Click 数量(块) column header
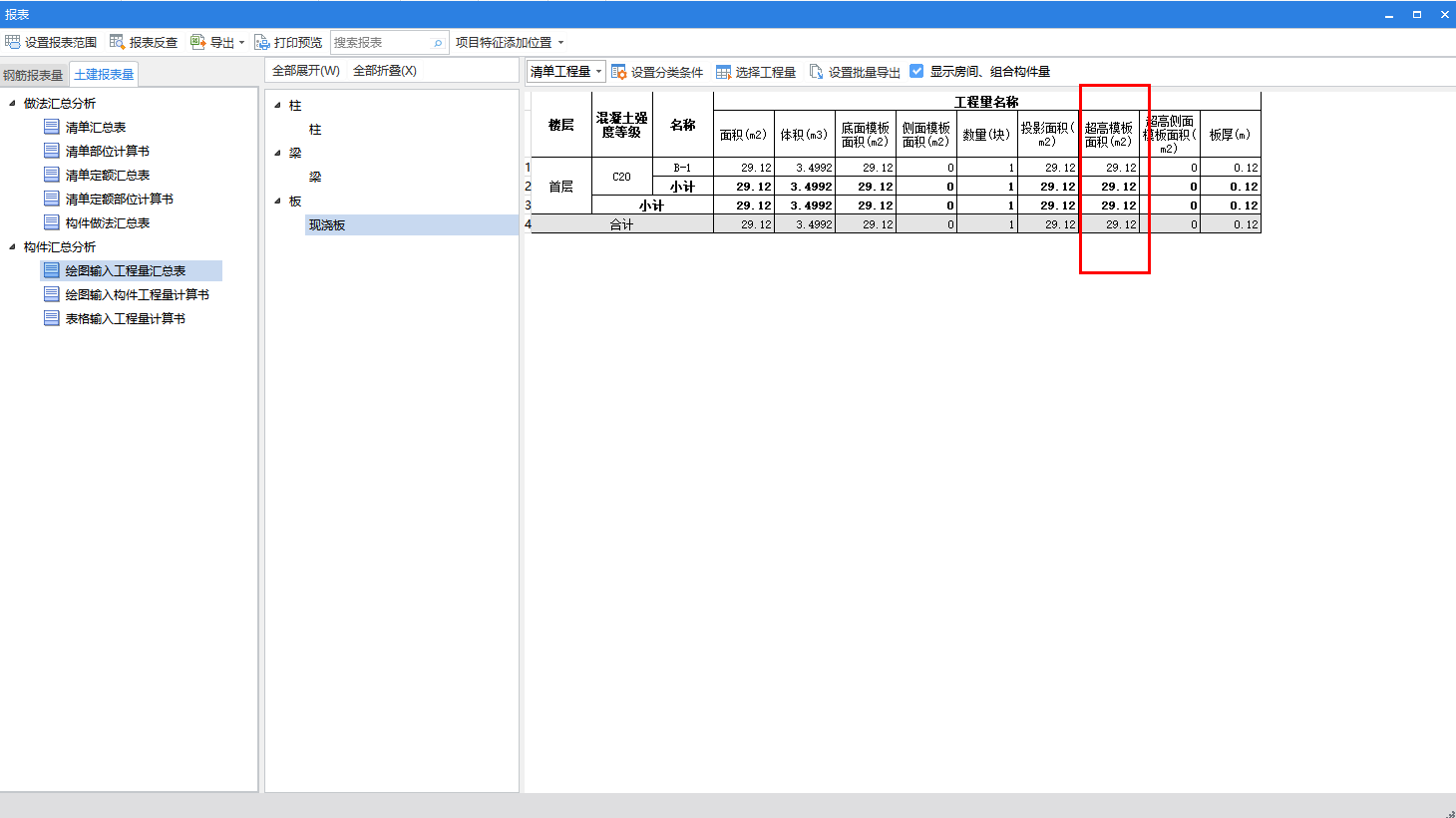1456x818 pixels. [x=986, y=134]
